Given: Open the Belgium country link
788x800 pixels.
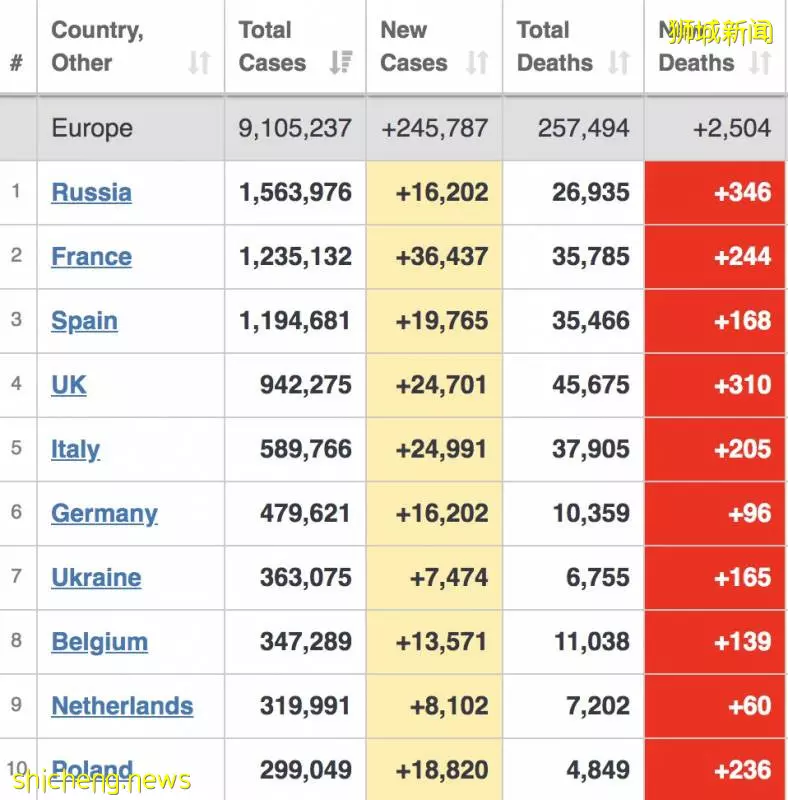Looking at the screenshot, I should 100,642.
